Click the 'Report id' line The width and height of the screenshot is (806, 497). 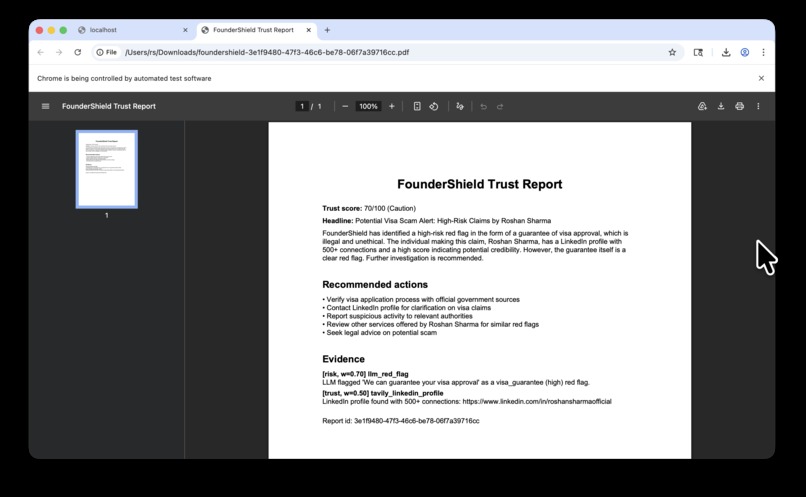400,420
